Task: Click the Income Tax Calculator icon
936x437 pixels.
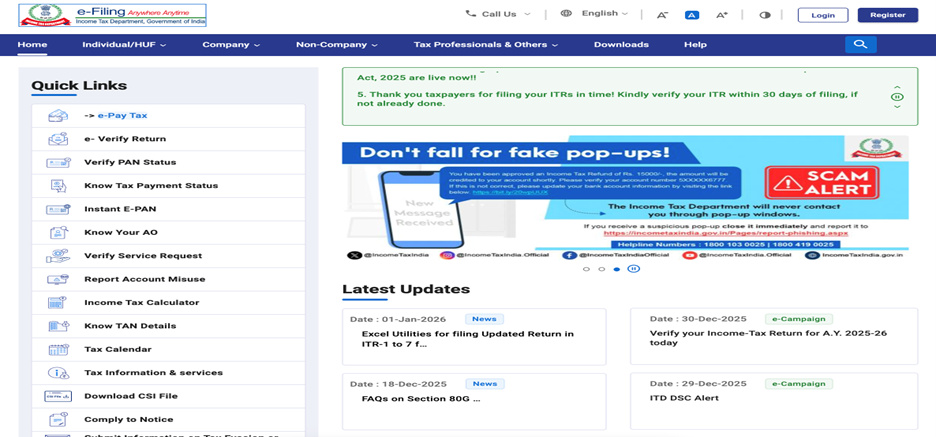Action: tap(58, 303)
